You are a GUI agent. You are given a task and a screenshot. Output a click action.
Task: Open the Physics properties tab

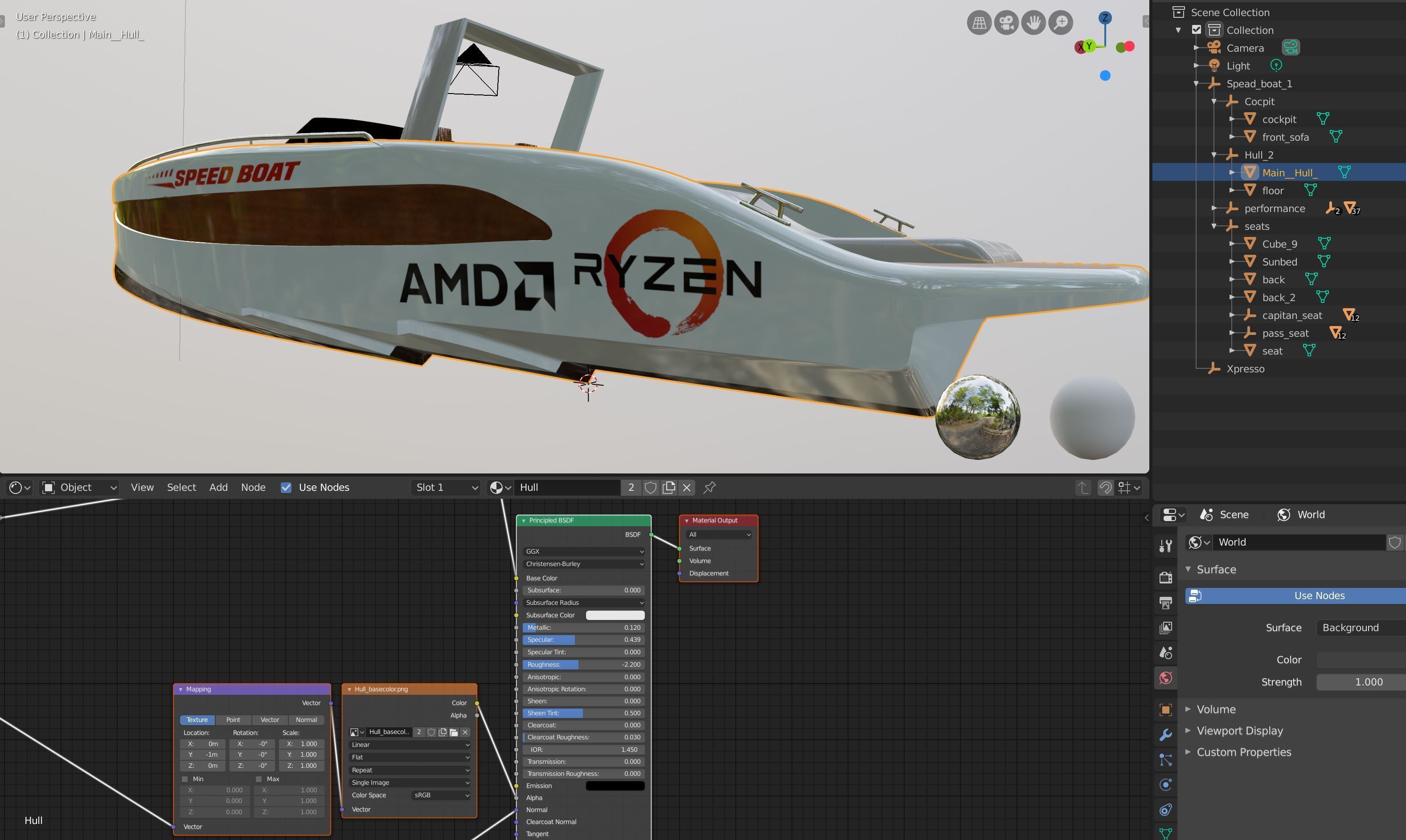point(1165,784)
